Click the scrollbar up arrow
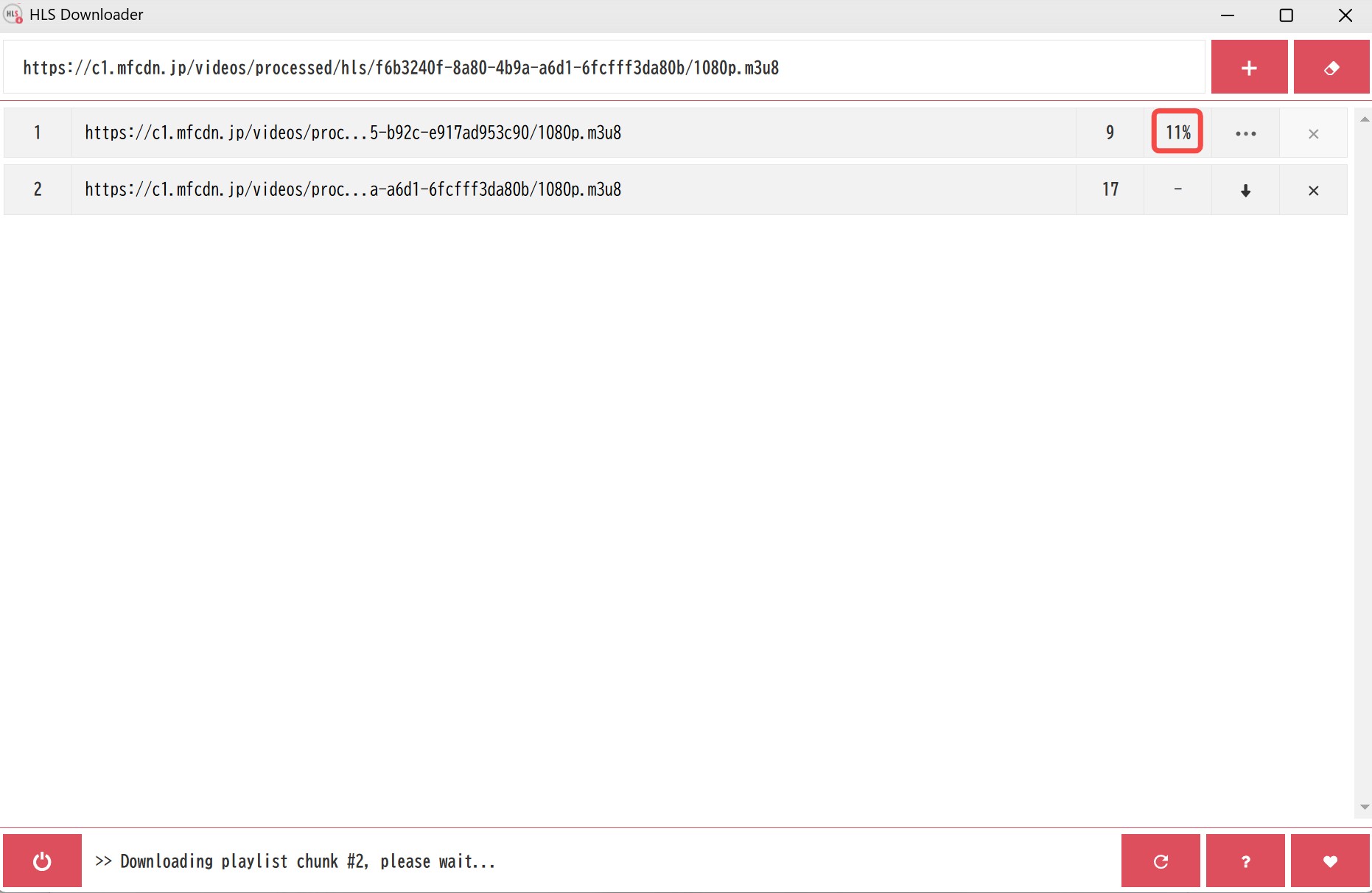 coord(1364,119)
